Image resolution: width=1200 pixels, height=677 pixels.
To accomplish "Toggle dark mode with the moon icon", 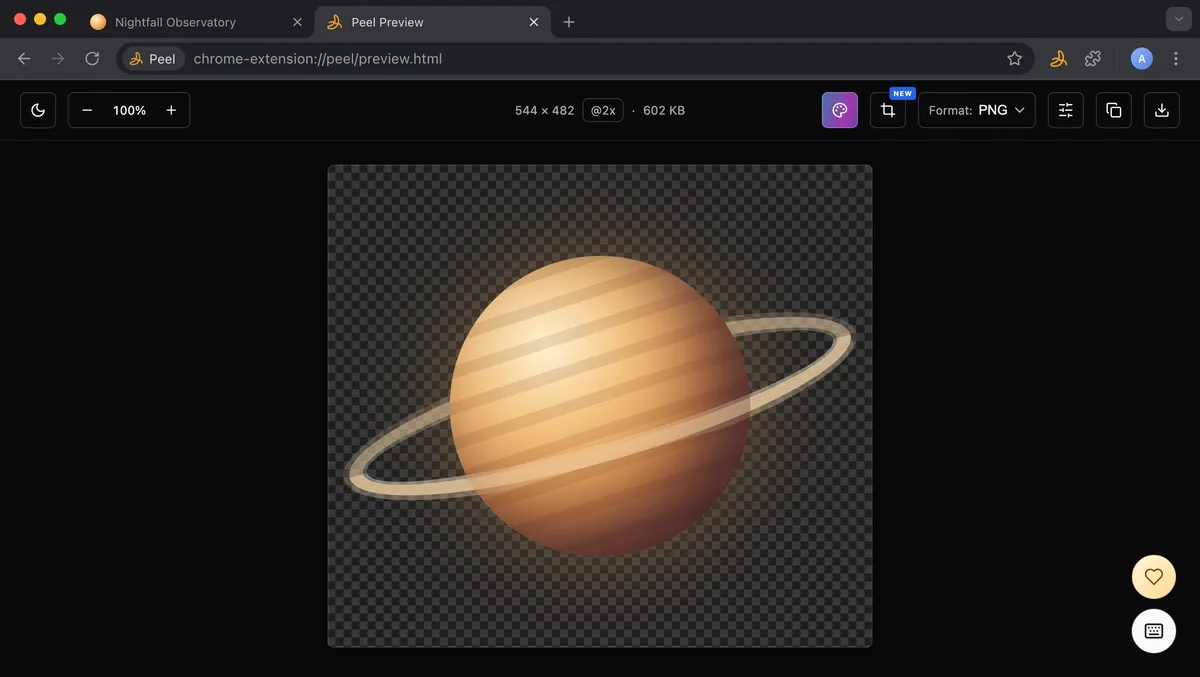I will pyautogui.click(x=38, y=110).
